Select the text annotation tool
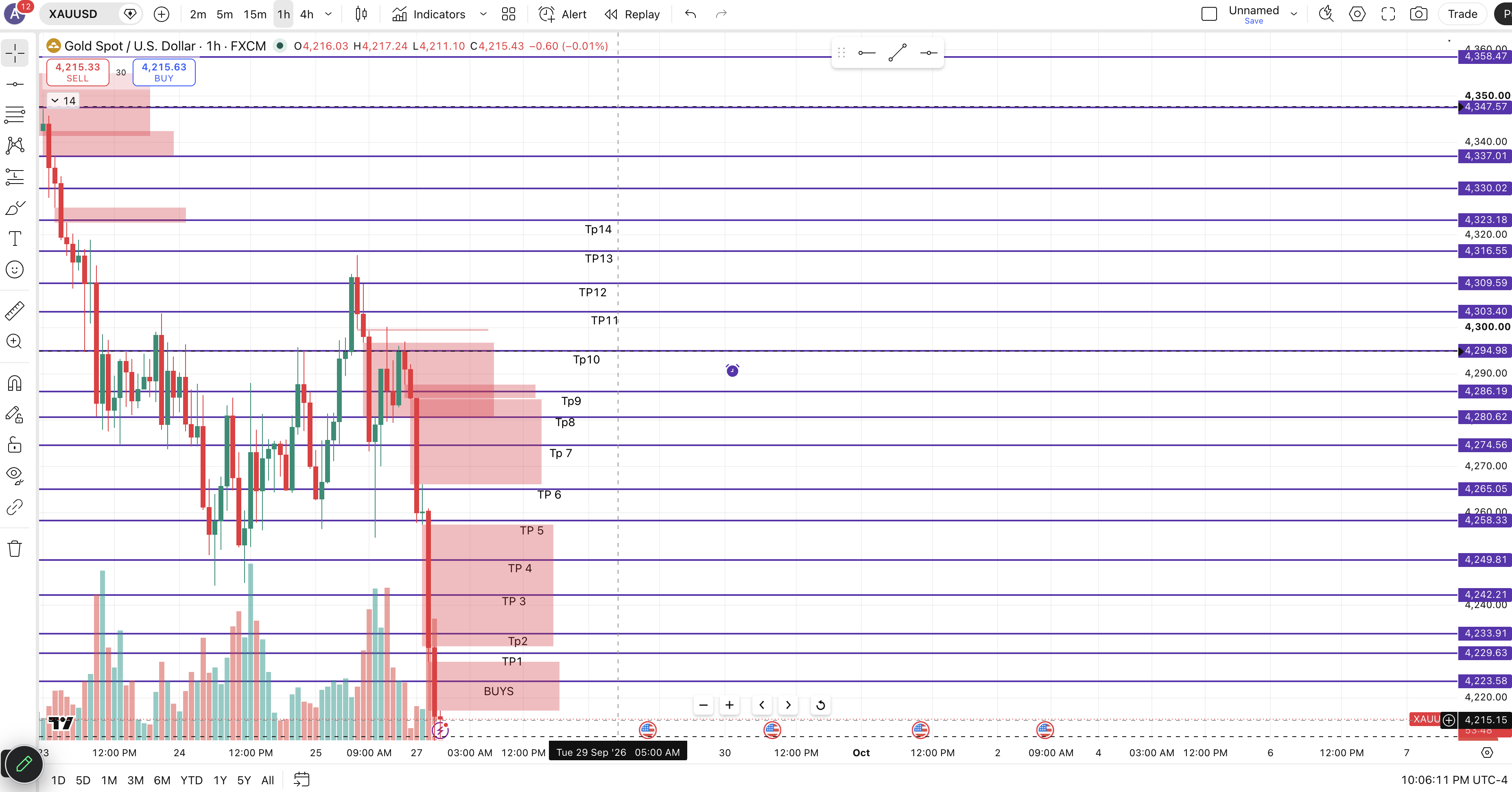The image size is (1512, 792). [x=15, y=238]
